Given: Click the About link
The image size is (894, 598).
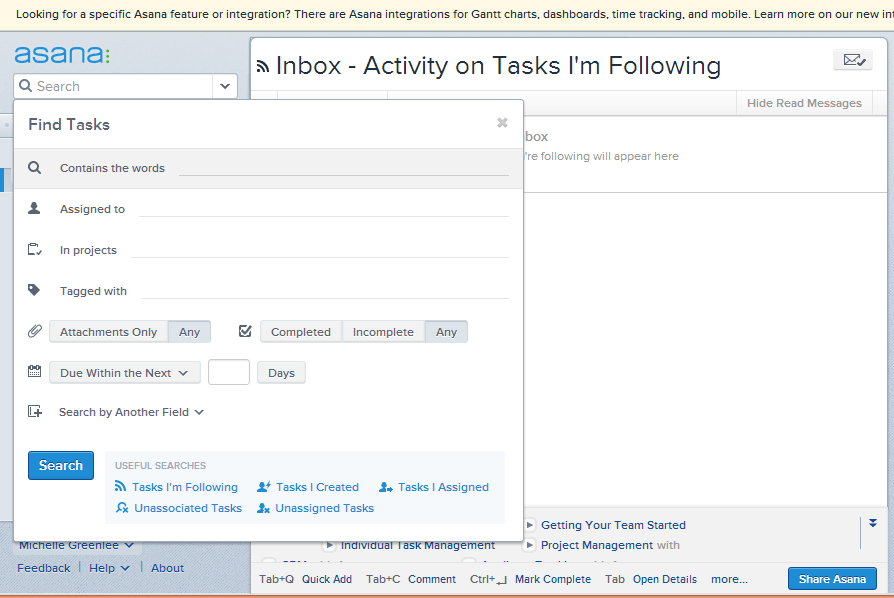Looking at the screenshot, I should click(x=168, y=568).
